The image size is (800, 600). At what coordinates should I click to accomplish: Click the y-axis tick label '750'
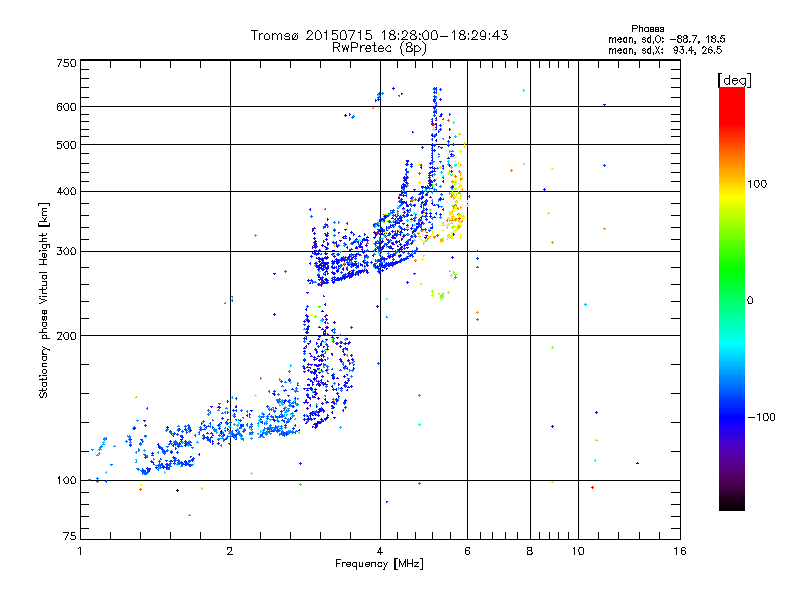pyautogui.click(x=66, y=63)
